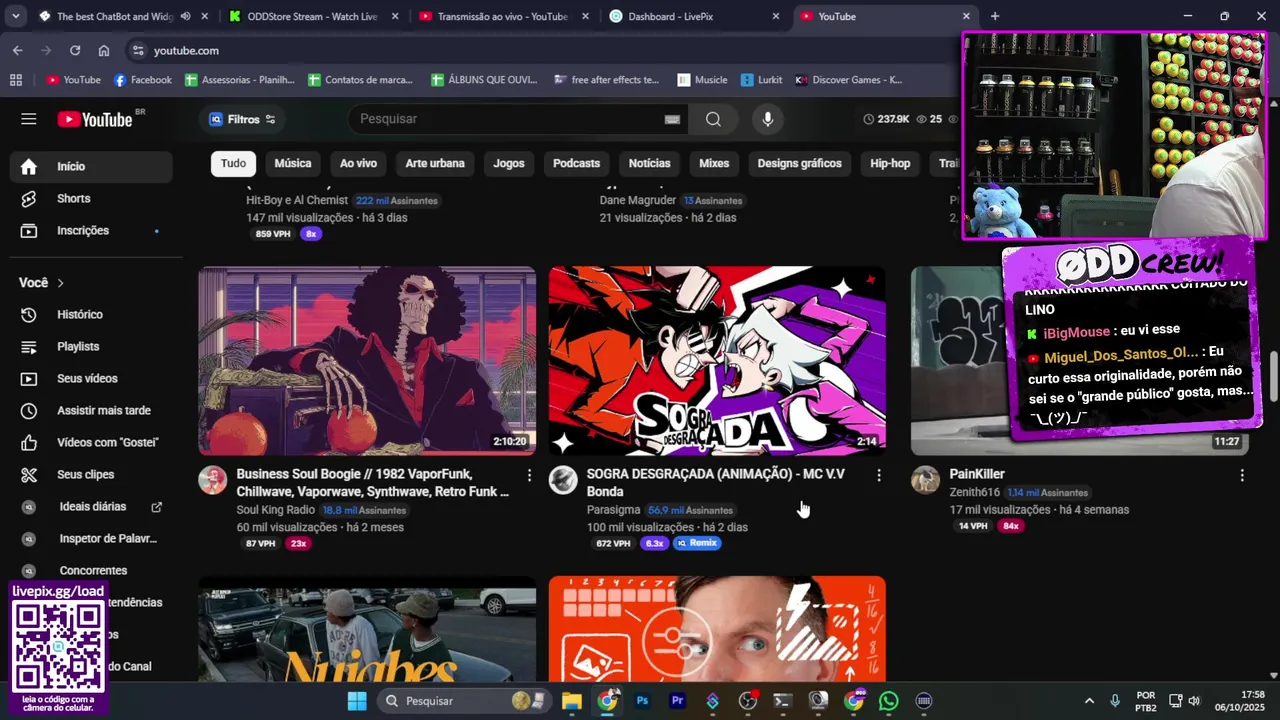Open Dane Magruder channel link
The height and width of the screenshot is (720, 1280).
pyautogui.click(x=638, y=200)
